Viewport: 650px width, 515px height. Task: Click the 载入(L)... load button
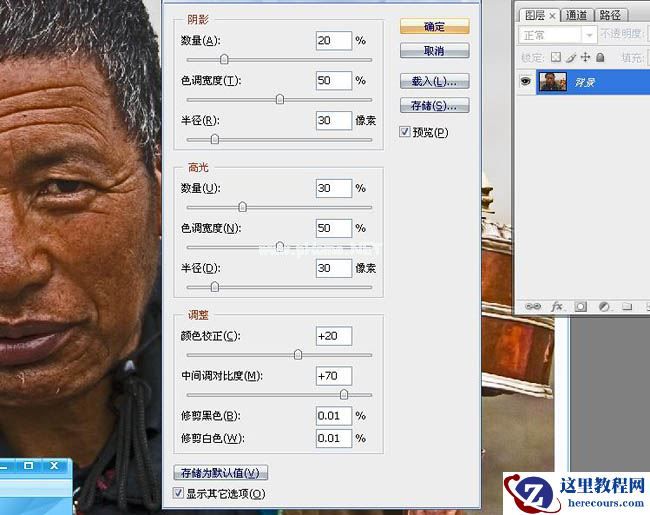(434, 81)
